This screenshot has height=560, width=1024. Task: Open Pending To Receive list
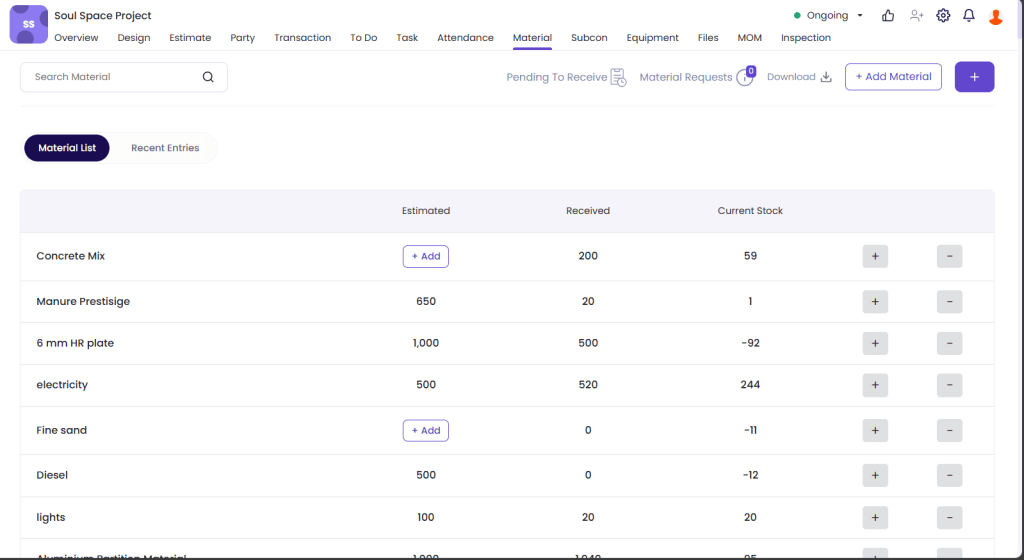pos(566,77)
